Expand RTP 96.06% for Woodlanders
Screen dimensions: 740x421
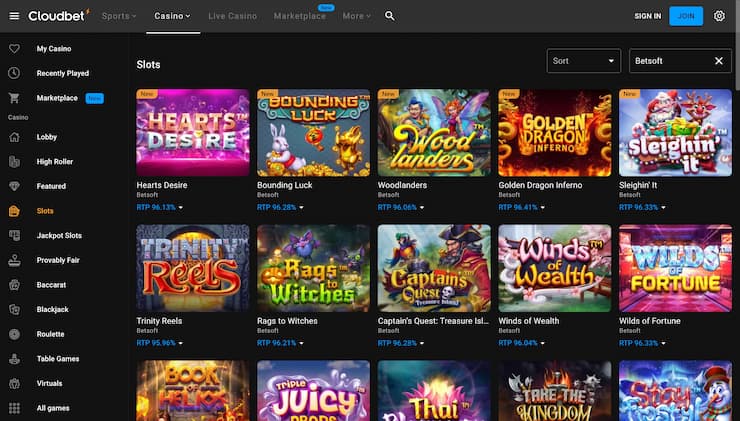coord(401,207)
